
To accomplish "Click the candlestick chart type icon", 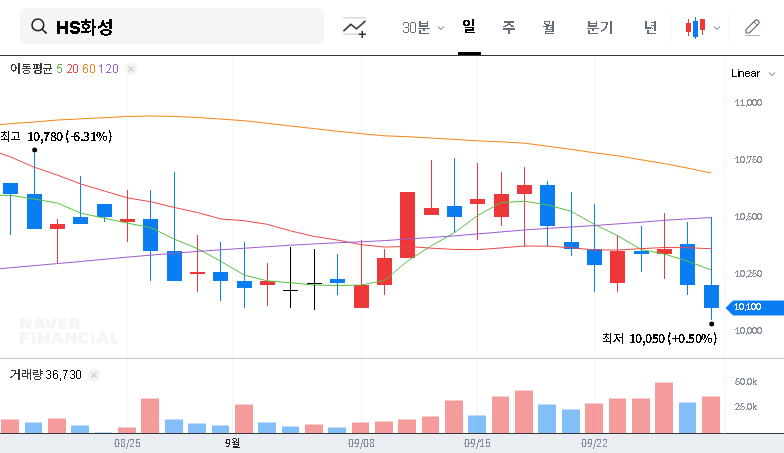I will [x=696, y=28].
